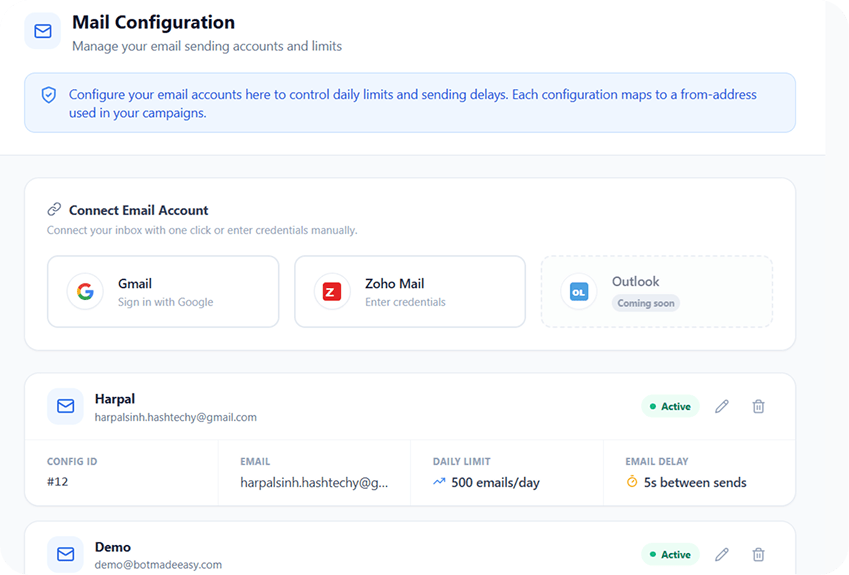The image size is (849, 575).
Task: Click the envelope icon next to Harpal
Action: (x=66, y=406)
